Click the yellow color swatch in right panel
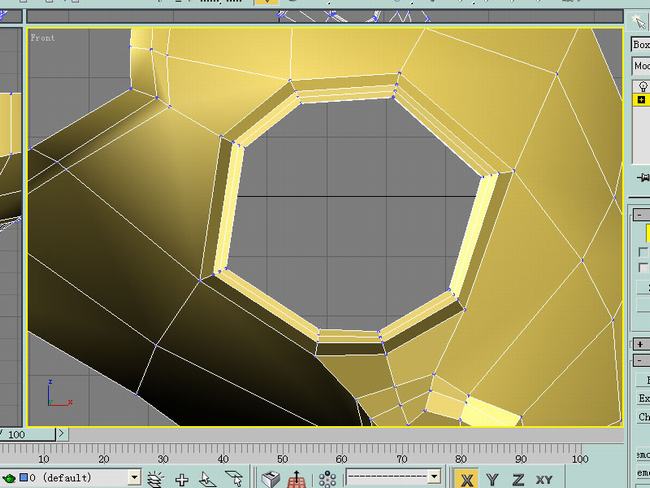650x488 pixels. coord(648,233)
